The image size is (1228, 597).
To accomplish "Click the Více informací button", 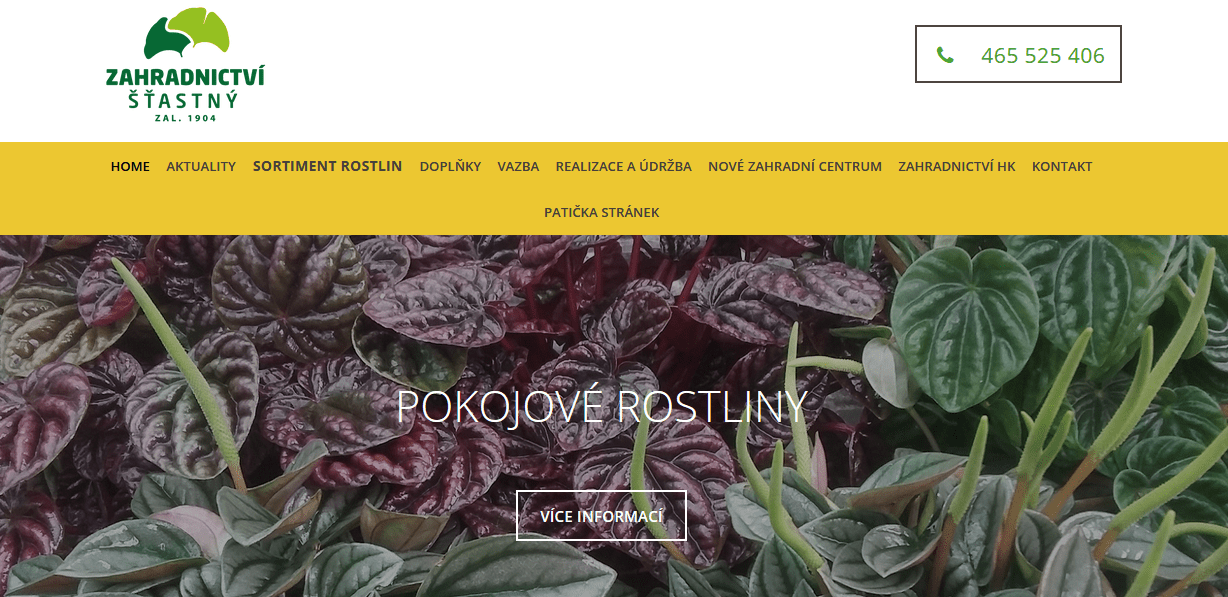I will coord(601,516).
